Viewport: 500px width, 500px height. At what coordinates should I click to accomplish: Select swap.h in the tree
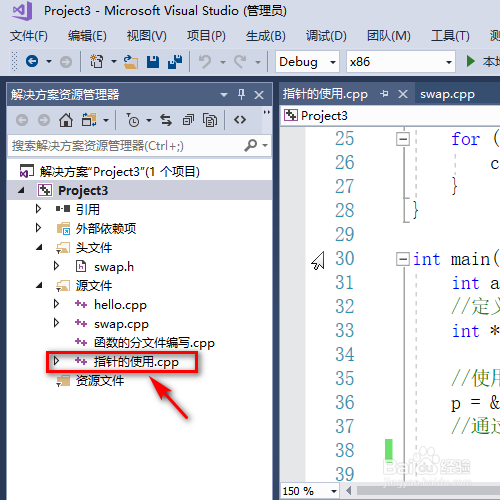pos(114,267)
